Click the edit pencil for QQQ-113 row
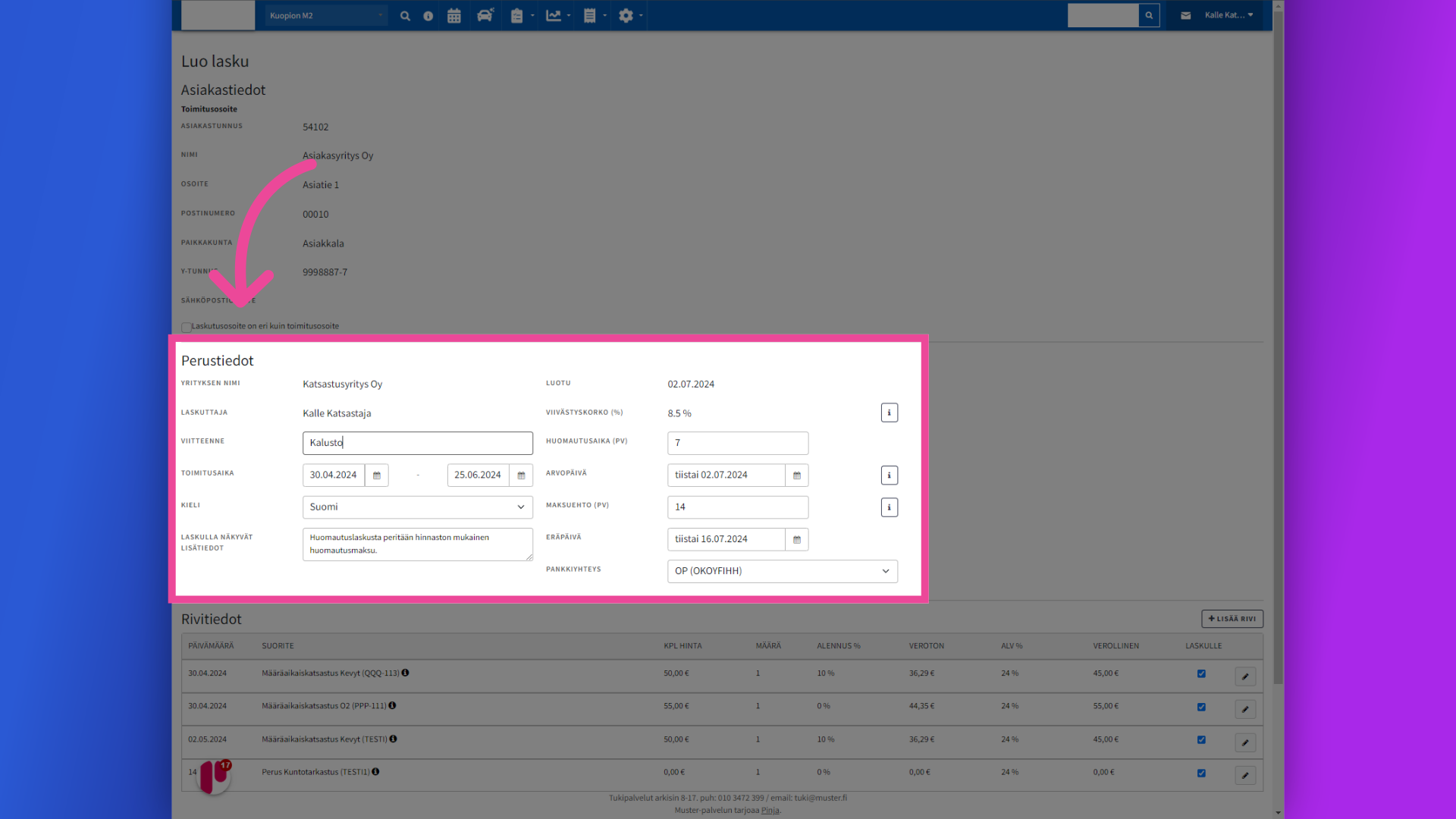Screen dimensions: 1456x819 (x=1244, y=676)
